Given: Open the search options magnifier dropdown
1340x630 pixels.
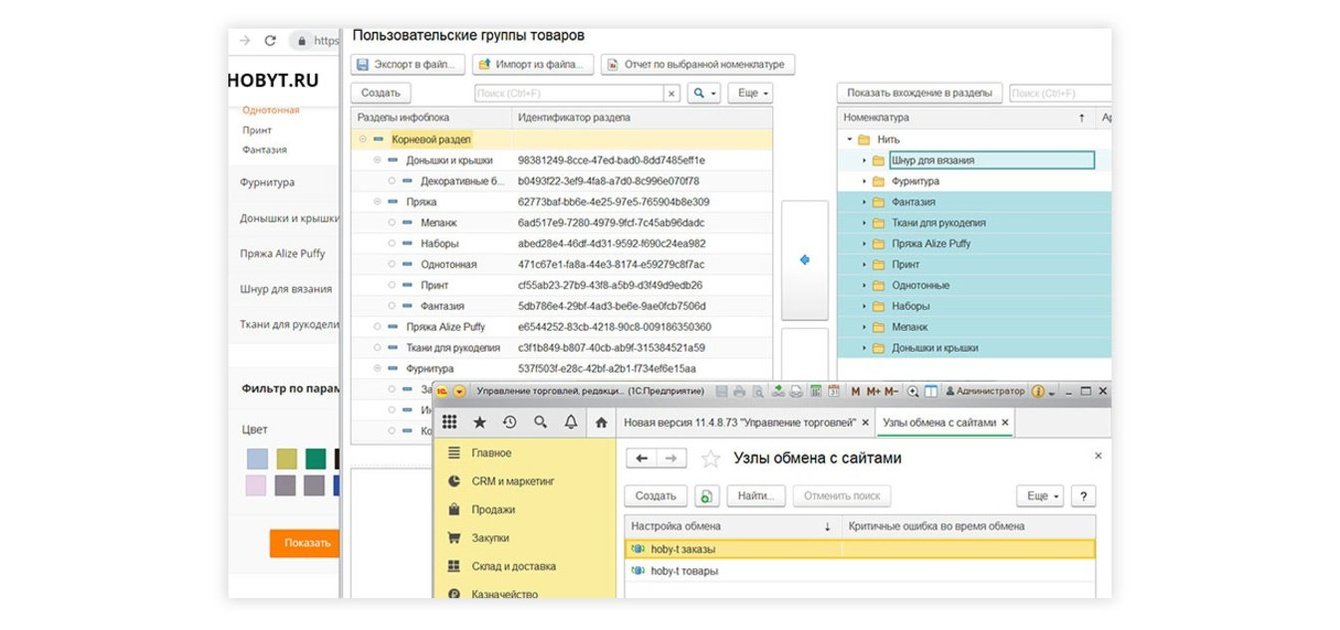Looking at the screenshot, I should pyautogui.click(x=704, y=93).
